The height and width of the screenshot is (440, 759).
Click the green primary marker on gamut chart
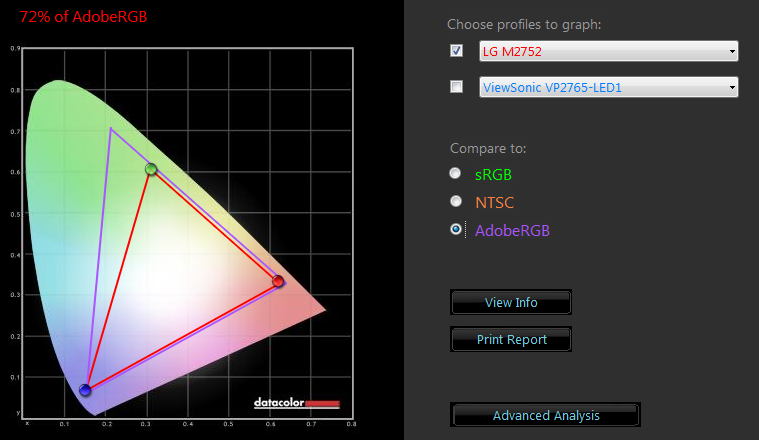tap(151, 169)
